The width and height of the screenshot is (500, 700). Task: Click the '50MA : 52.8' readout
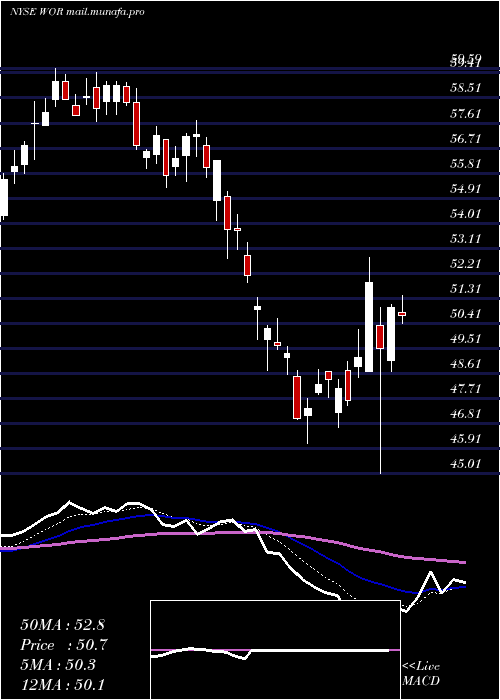coord(62,625)
